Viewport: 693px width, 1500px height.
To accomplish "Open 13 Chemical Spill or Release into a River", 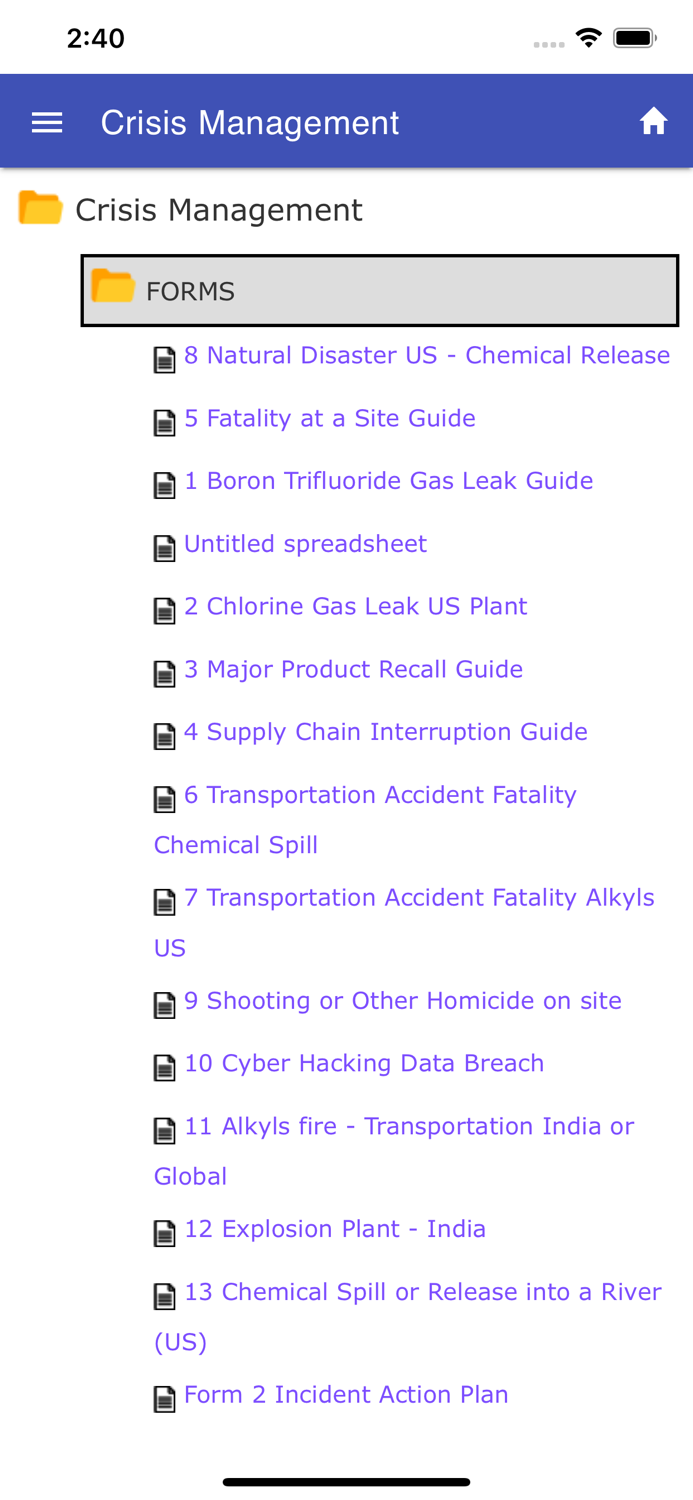I will click(422, 1292).
